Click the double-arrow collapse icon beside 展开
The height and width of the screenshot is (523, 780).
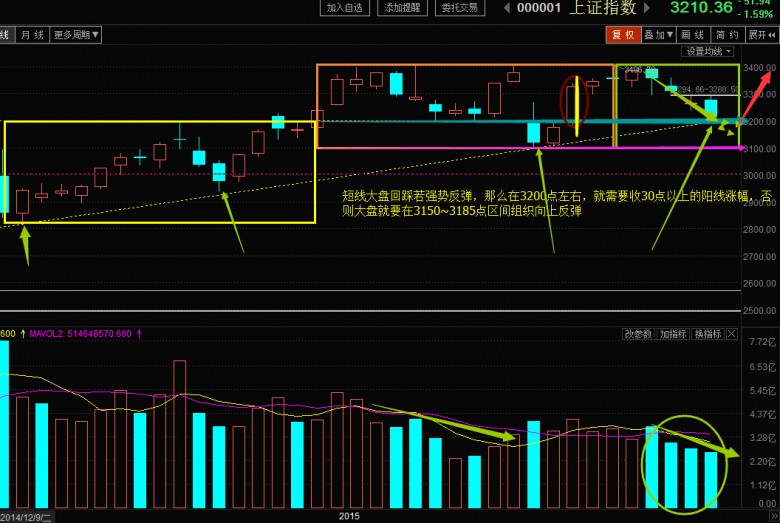click(x=772, y=34)
